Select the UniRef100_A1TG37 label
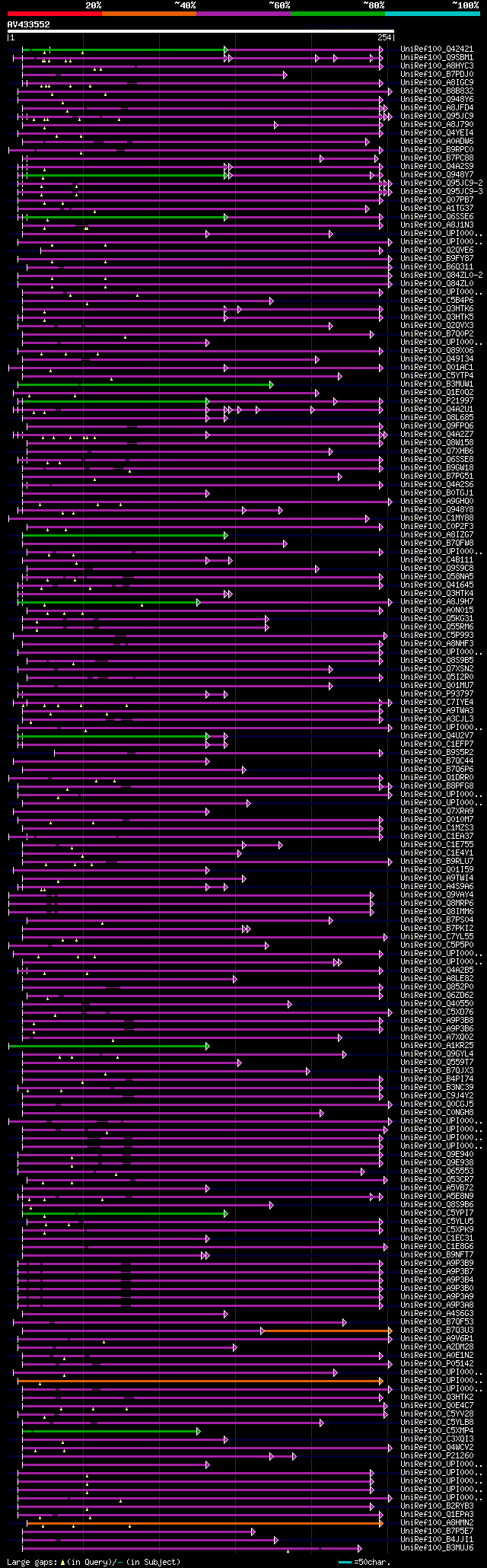The image size is (487, 1568). tap(437, 208)
